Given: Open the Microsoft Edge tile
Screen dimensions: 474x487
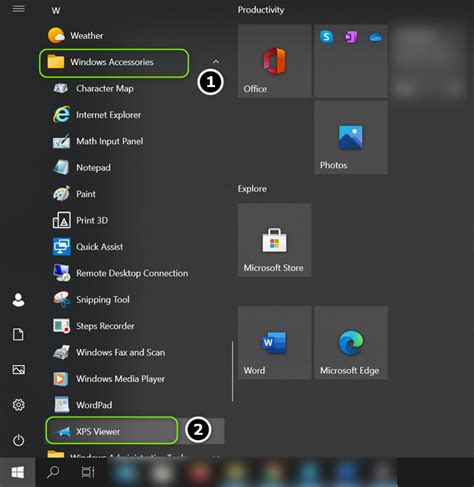Looking at the screenshot, I should [x=351, y=343].
